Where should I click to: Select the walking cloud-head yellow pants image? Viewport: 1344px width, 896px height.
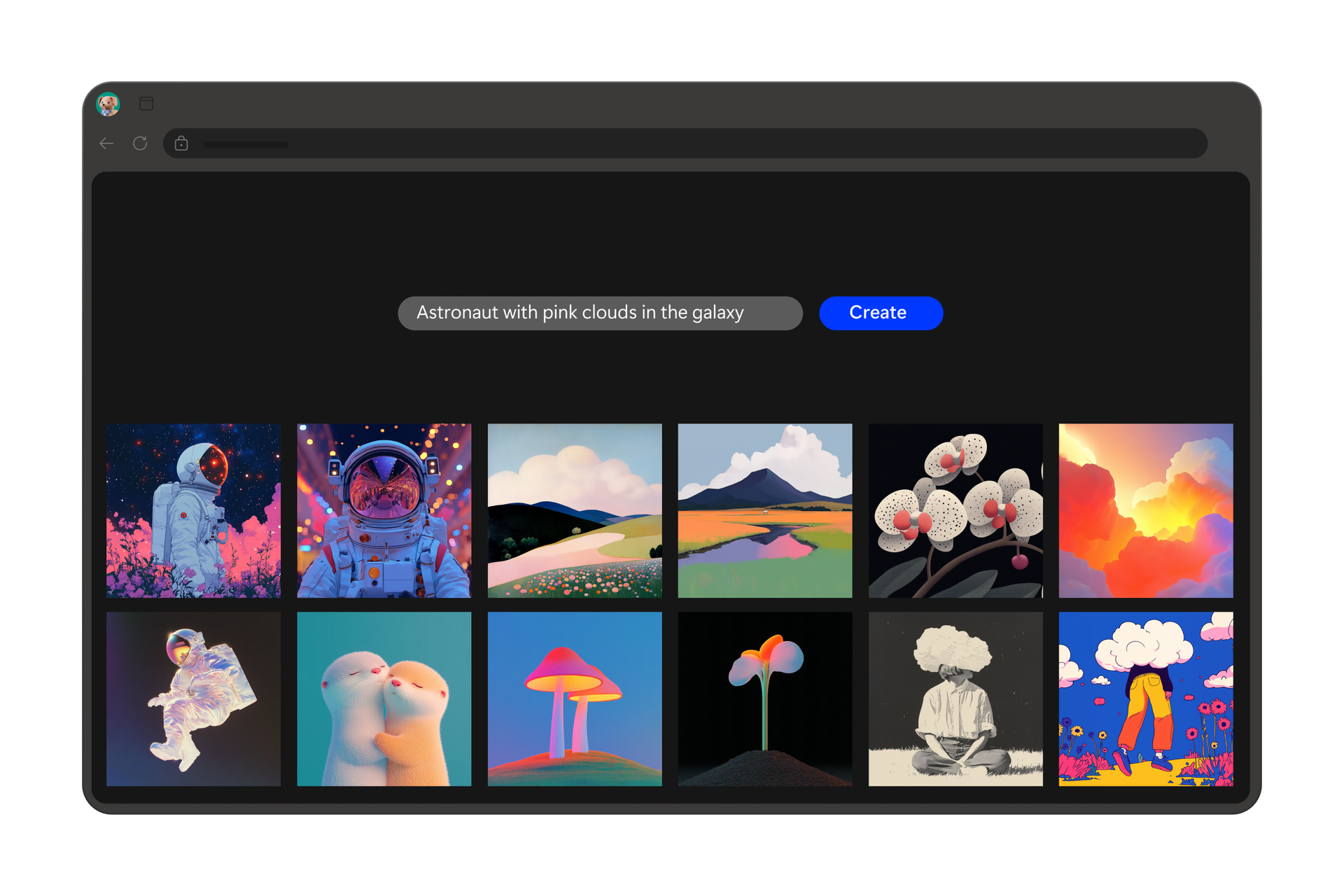click(1145, 699)
